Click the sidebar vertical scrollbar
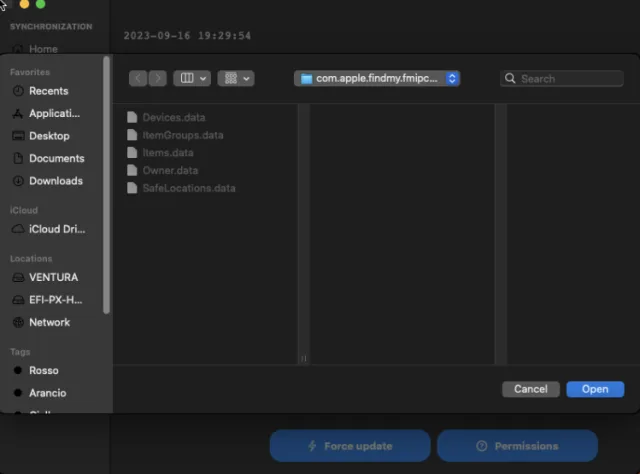This screenshot has height=474, width=640. tap(107, 185)
